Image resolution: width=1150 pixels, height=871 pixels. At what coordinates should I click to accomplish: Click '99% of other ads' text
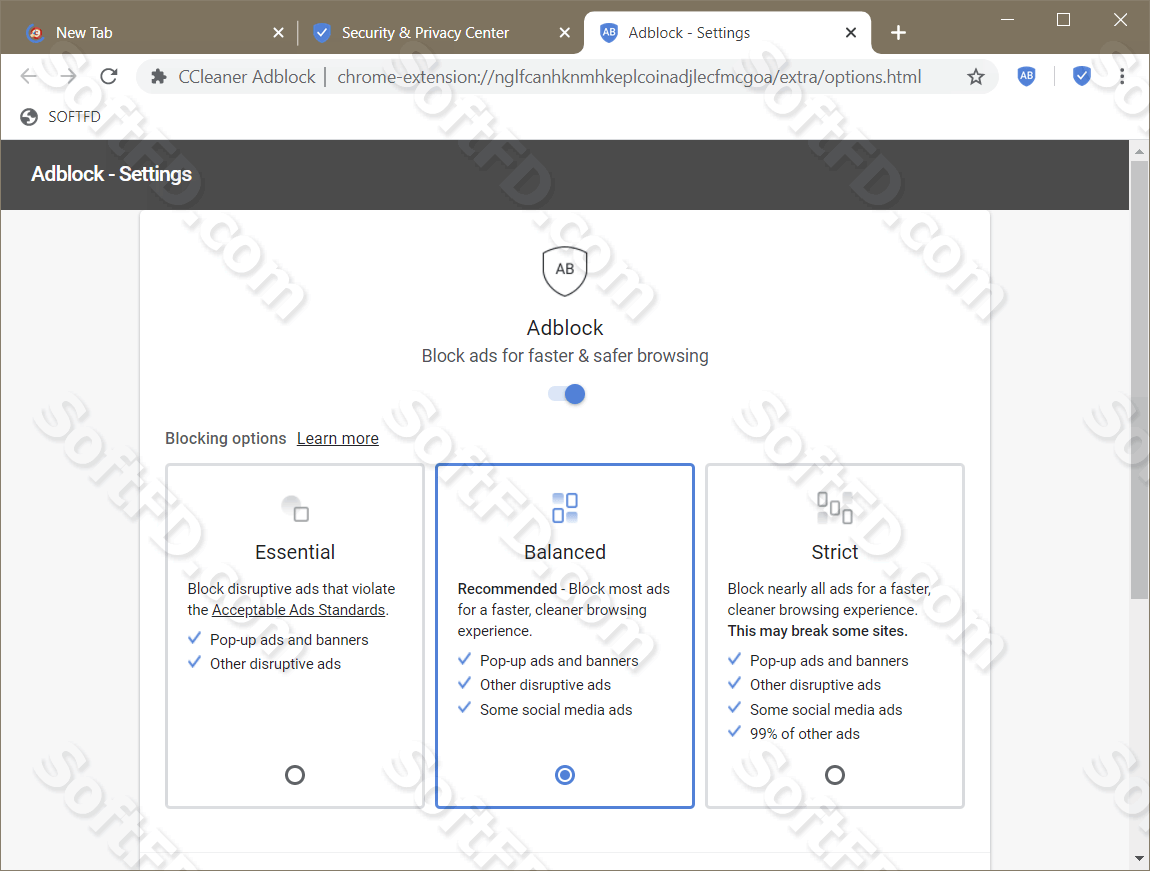pos(805,734)
